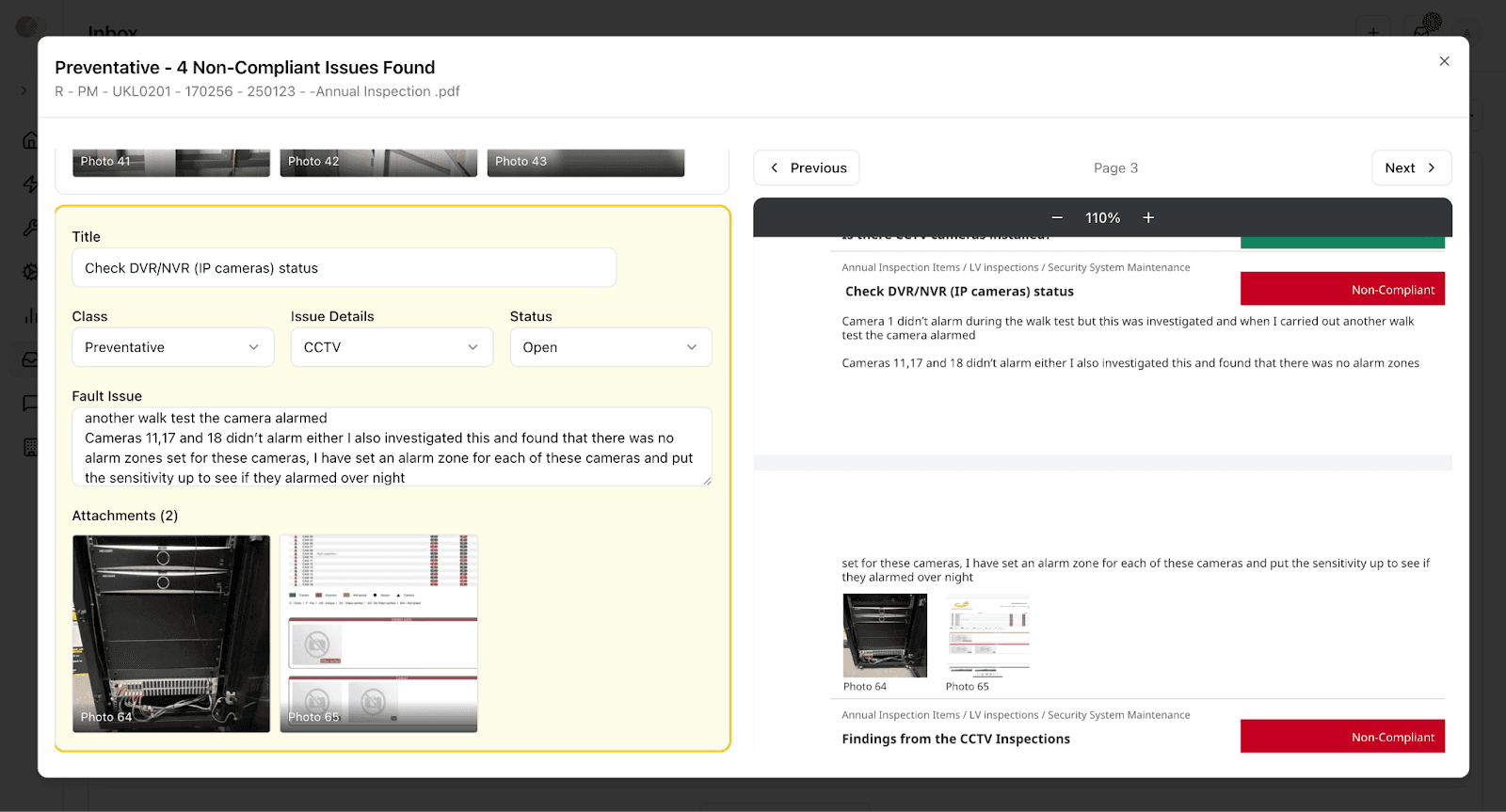This screenshot has width=1506, height=812.
Task: Click Photo 65 image in the PDF preview
Action: 987,635
